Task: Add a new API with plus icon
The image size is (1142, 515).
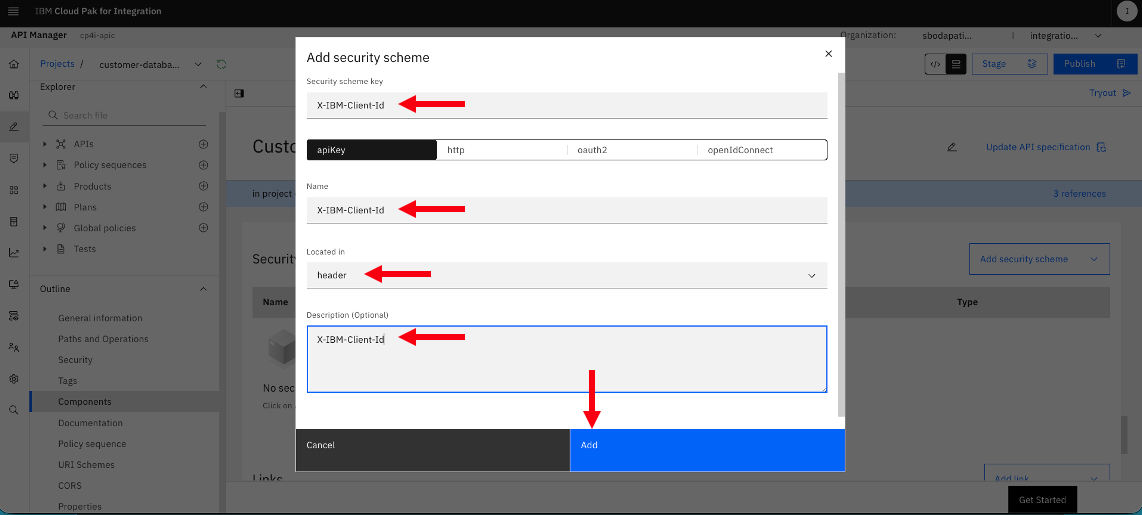Action: tap(204, 144)
